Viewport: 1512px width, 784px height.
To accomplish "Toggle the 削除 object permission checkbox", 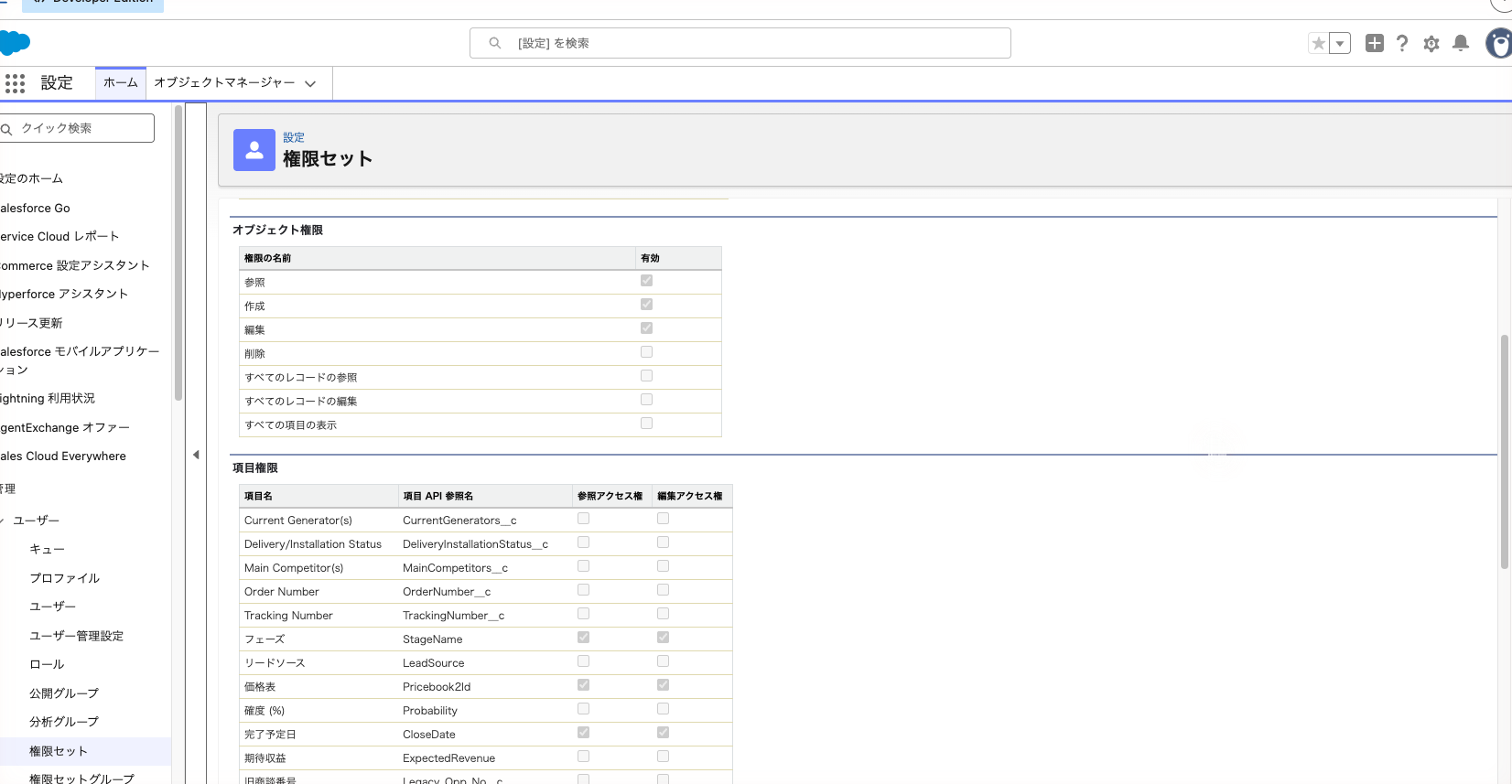I will [646, 352].
